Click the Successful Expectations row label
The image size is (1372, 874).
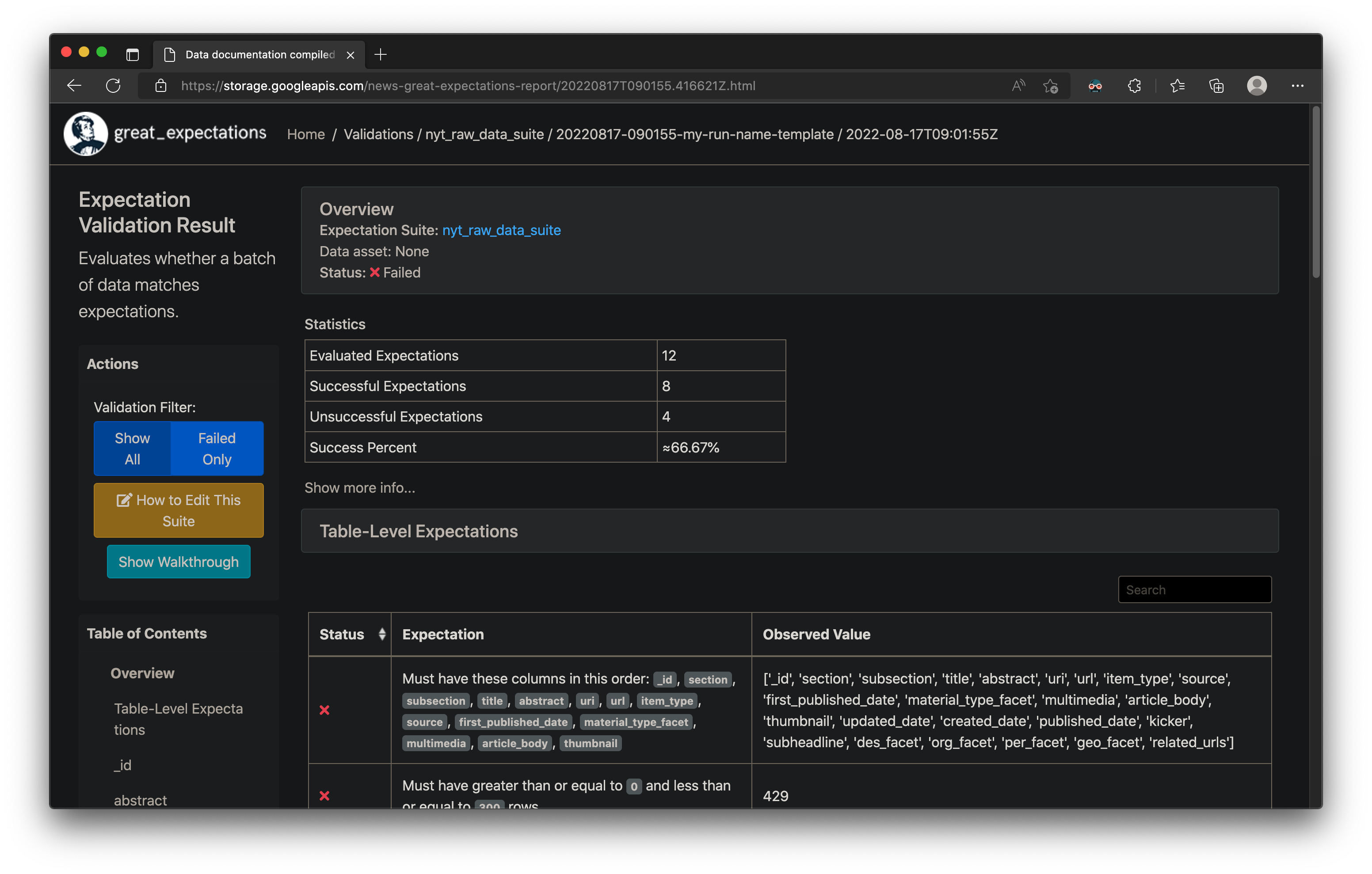pyautogui.click(x=388, y=386)
